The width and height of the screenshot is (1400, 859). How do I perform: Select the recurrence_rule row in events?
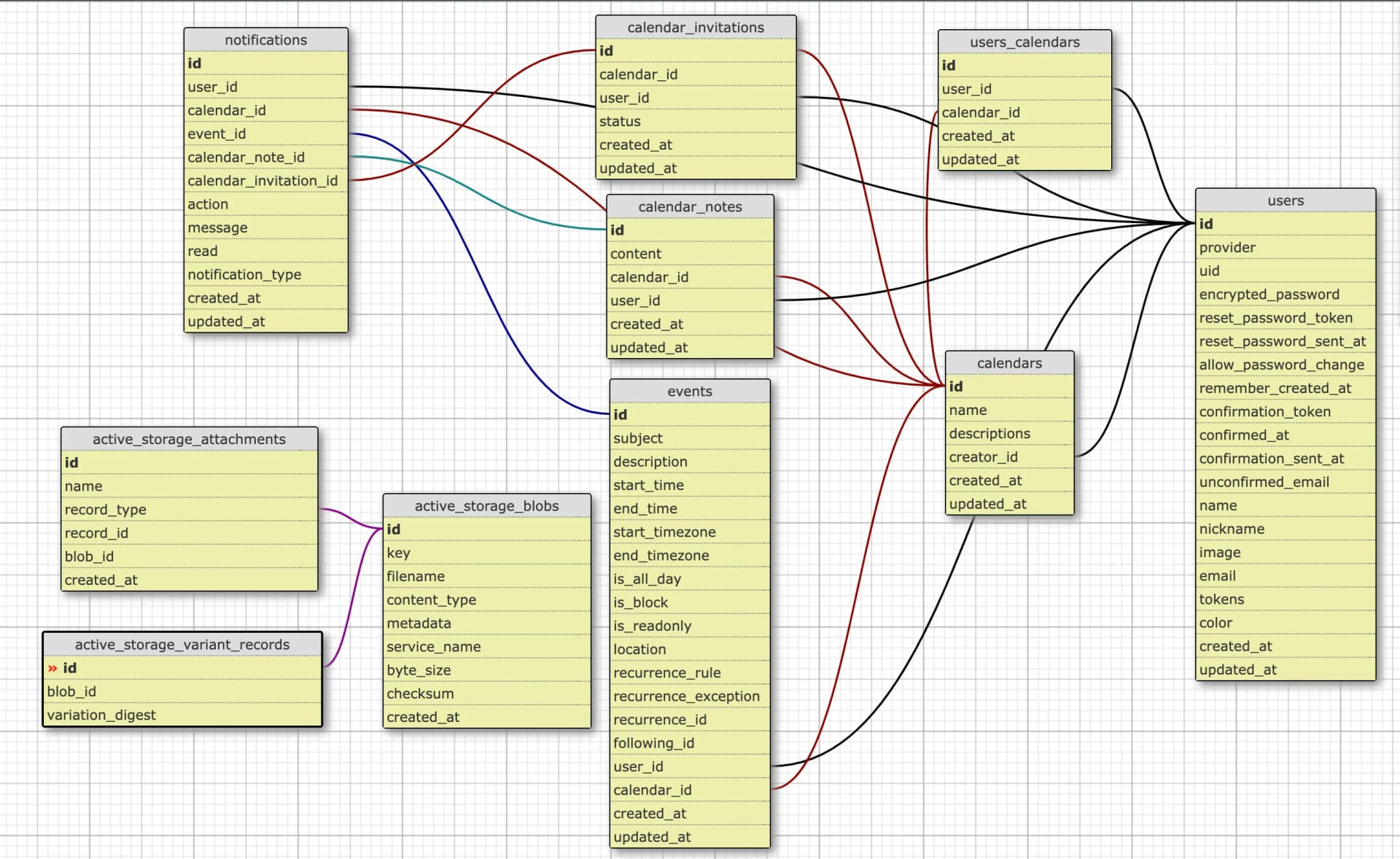tap(666, 673)
